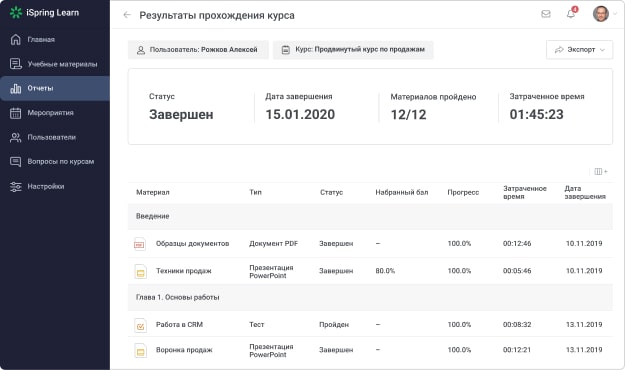Sort by Дата завершения column header
Viewport: 625px width, 370px height.
[585, 192]
